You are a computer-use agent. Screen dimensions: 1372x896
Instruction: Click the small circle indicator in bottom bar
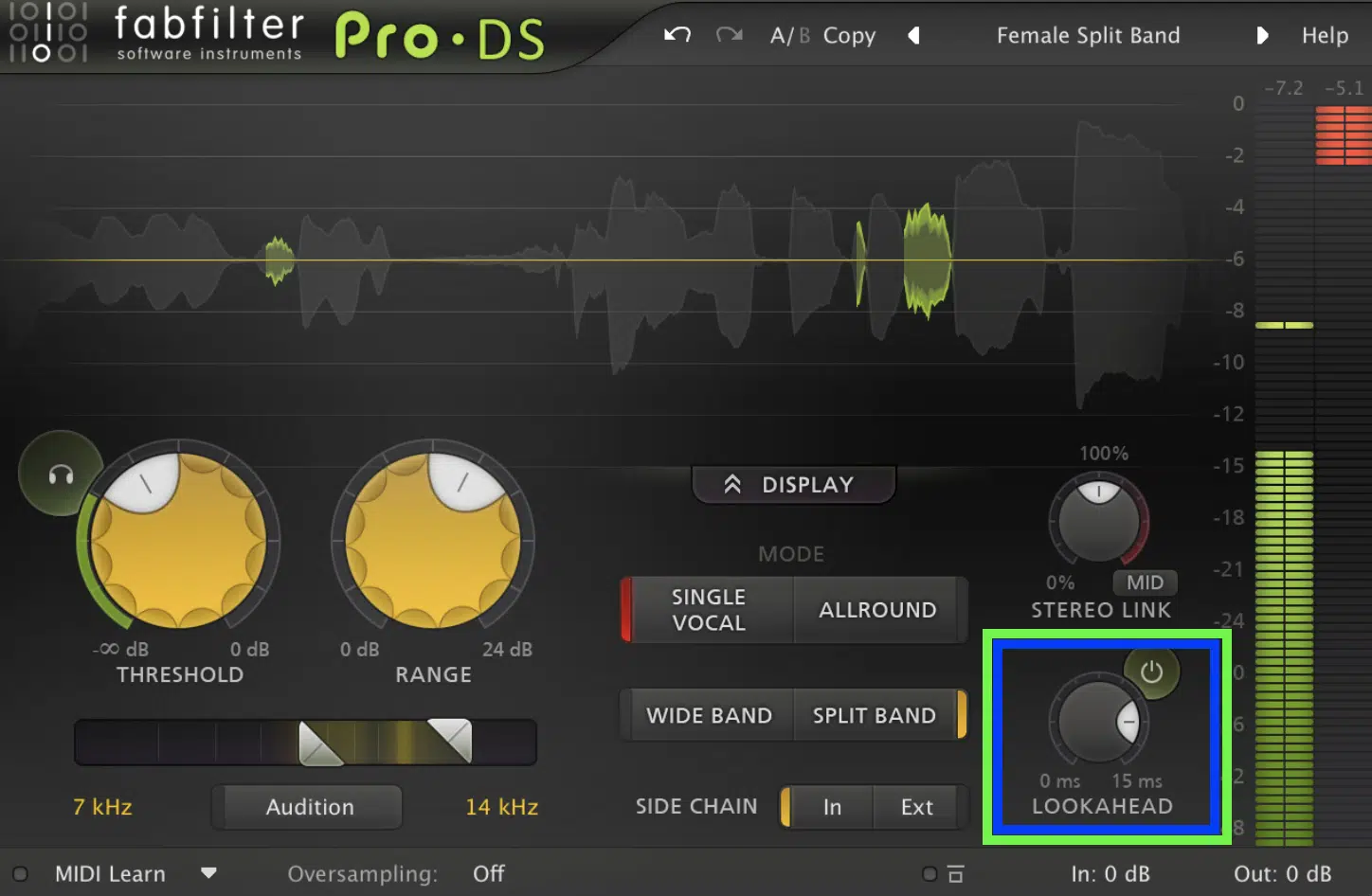930,874
